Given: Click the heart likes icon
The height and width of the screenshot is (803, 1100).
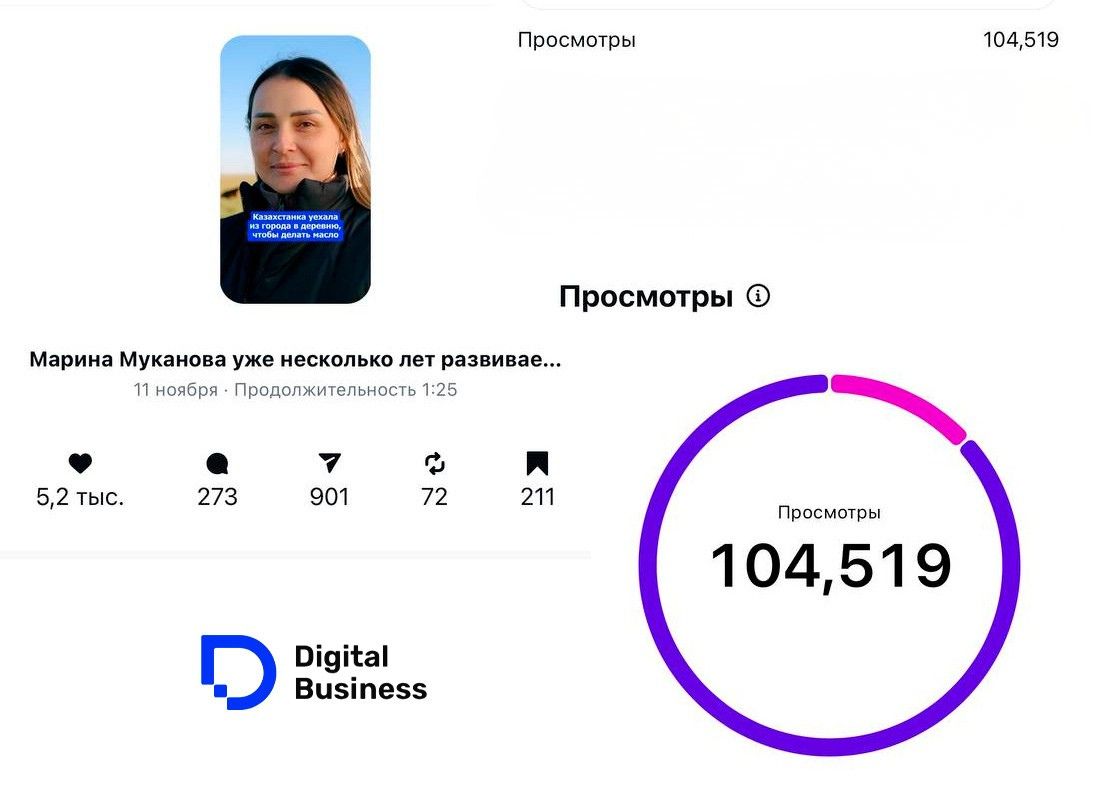Looking at the screenshot, I should 80,463.
